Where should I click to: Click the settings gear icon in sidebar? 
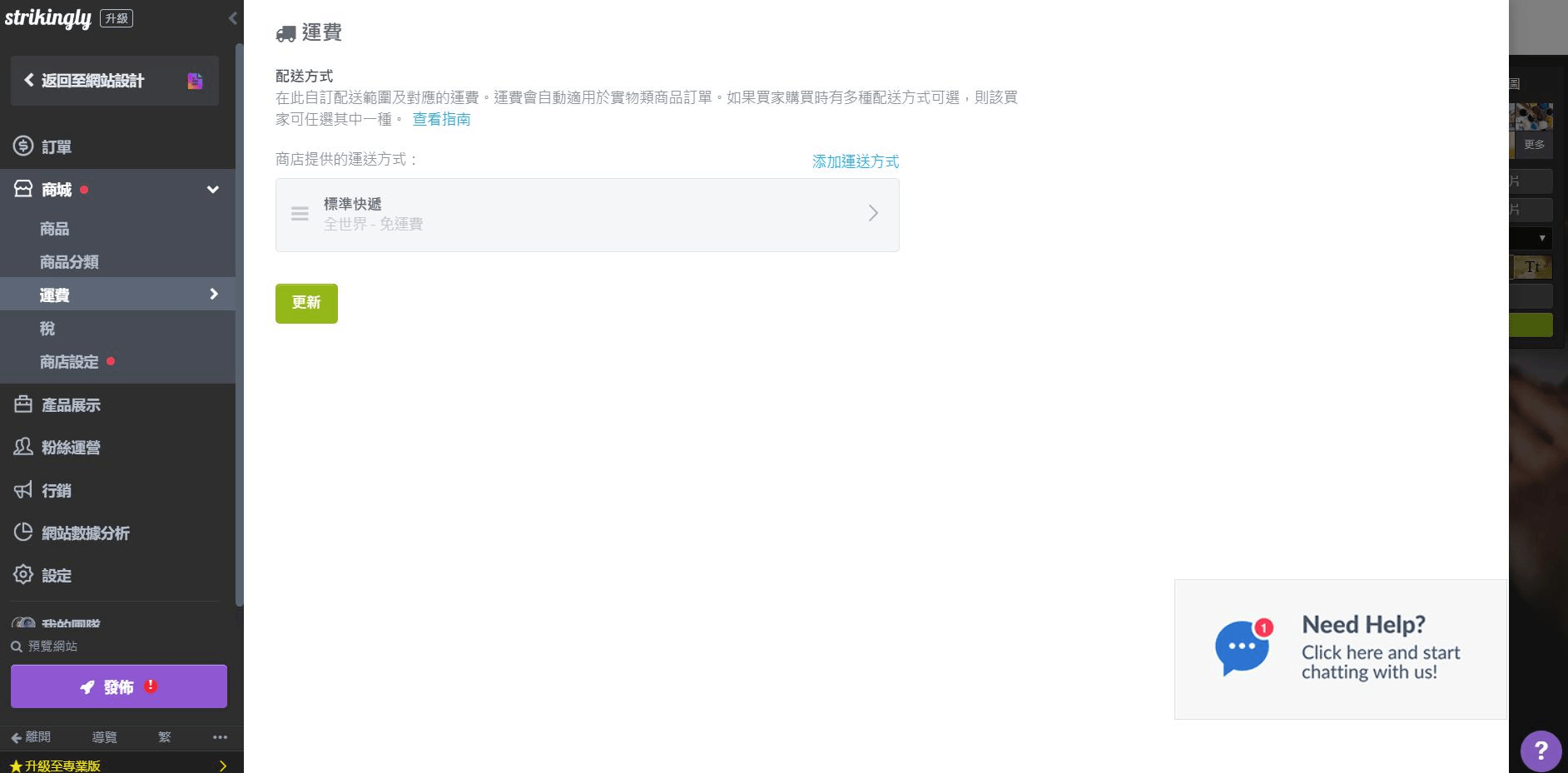click(23, 575)
